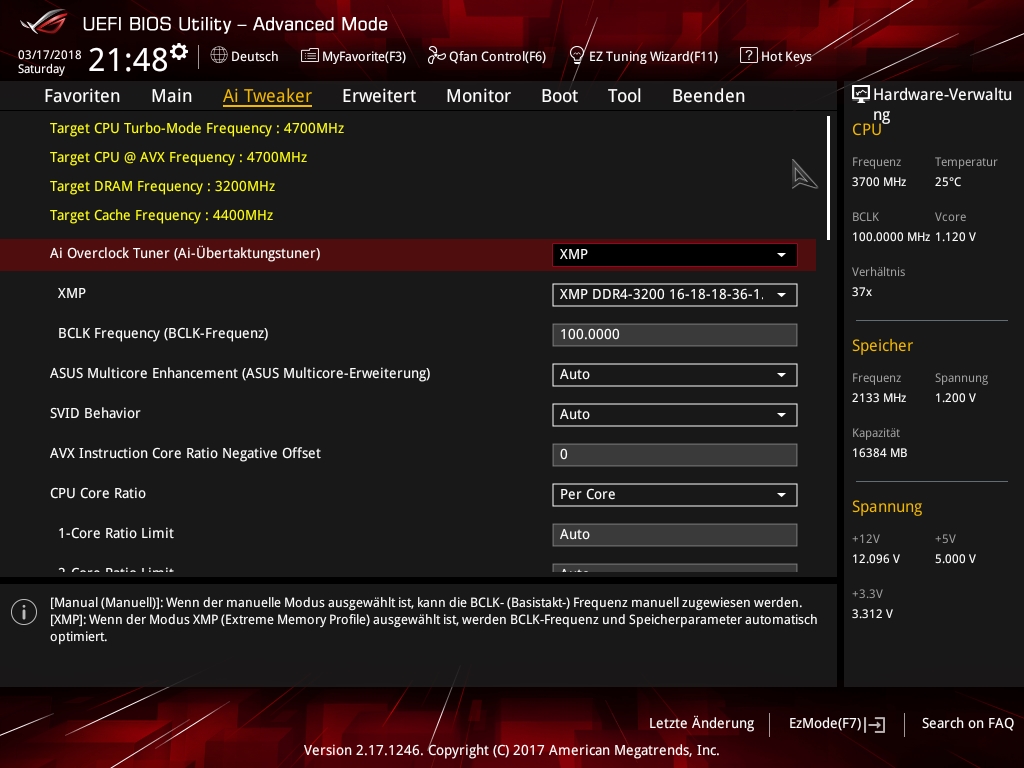Screen dimensions: 1024x768
Task: Switch to the Tool tab
Action: (x=624, y=96)
